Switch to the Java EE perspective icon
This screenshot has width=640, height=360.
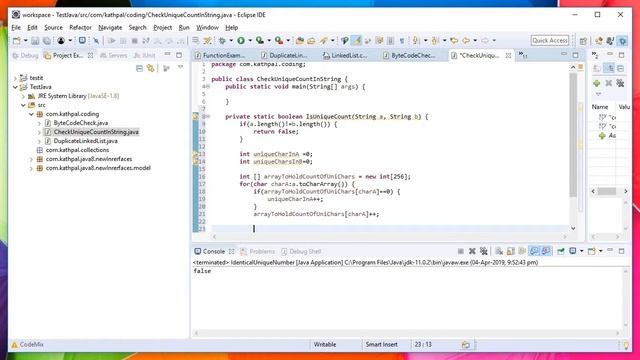click(x=599, y=41)
